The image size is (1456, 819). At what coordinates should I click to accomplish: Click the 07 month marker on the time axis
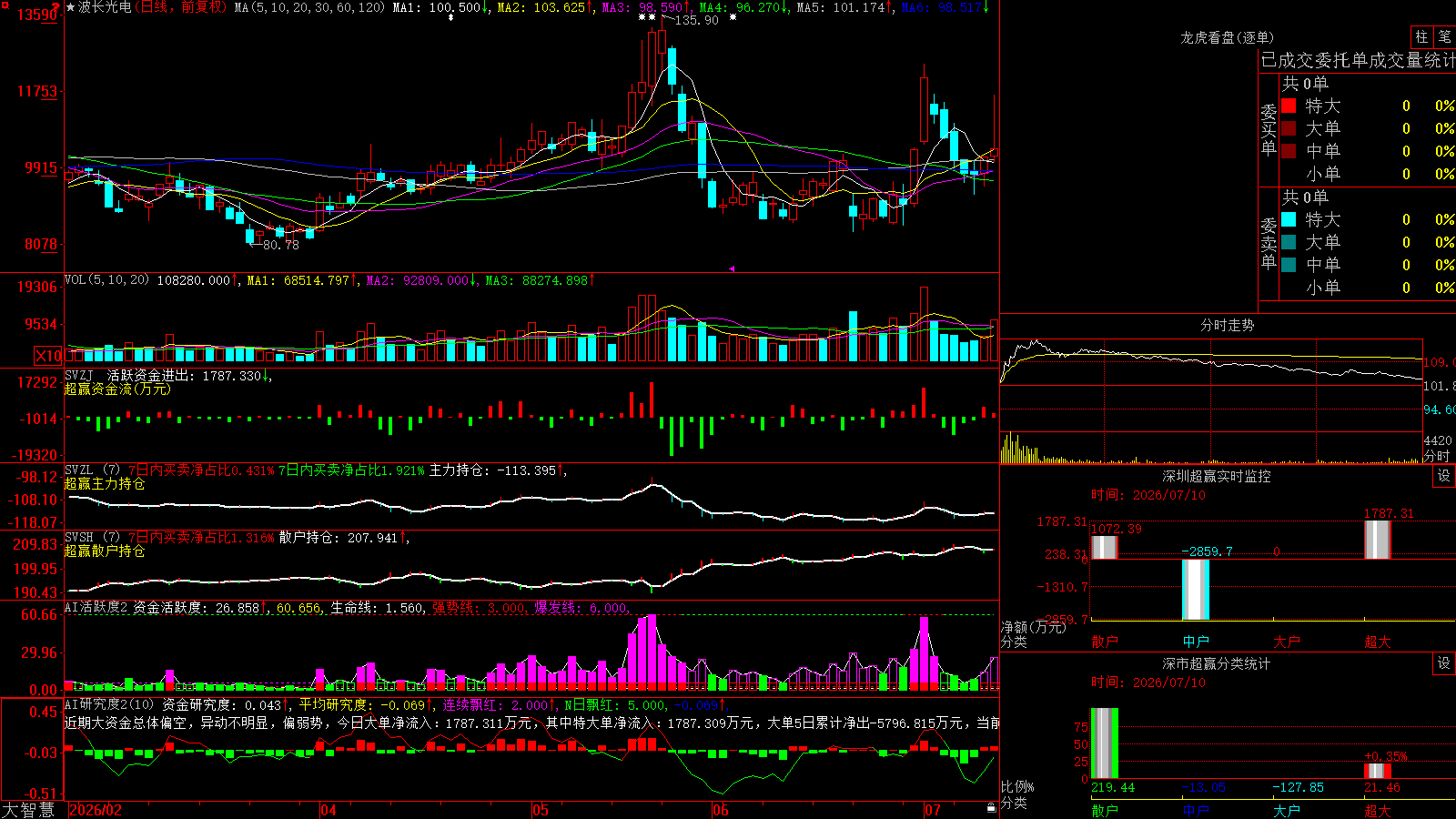[x=933, y=810]
